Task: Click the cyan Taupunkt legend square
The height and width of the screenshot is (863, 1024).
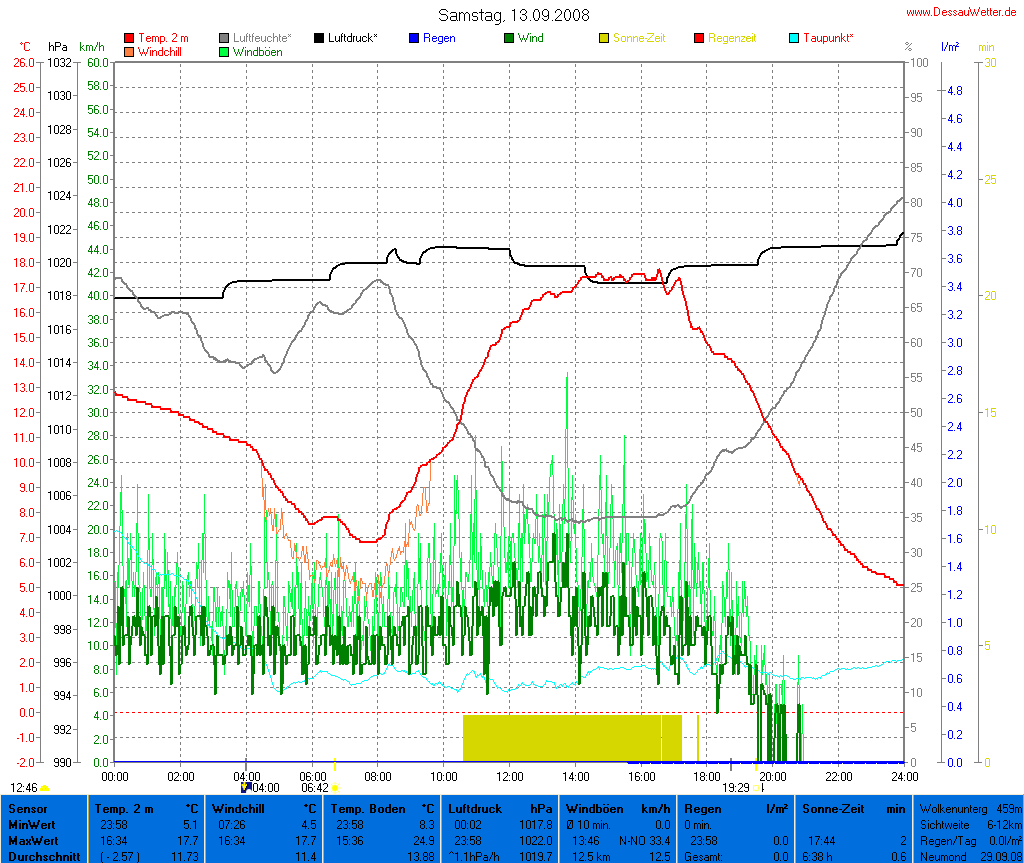Action: point(794,38)
